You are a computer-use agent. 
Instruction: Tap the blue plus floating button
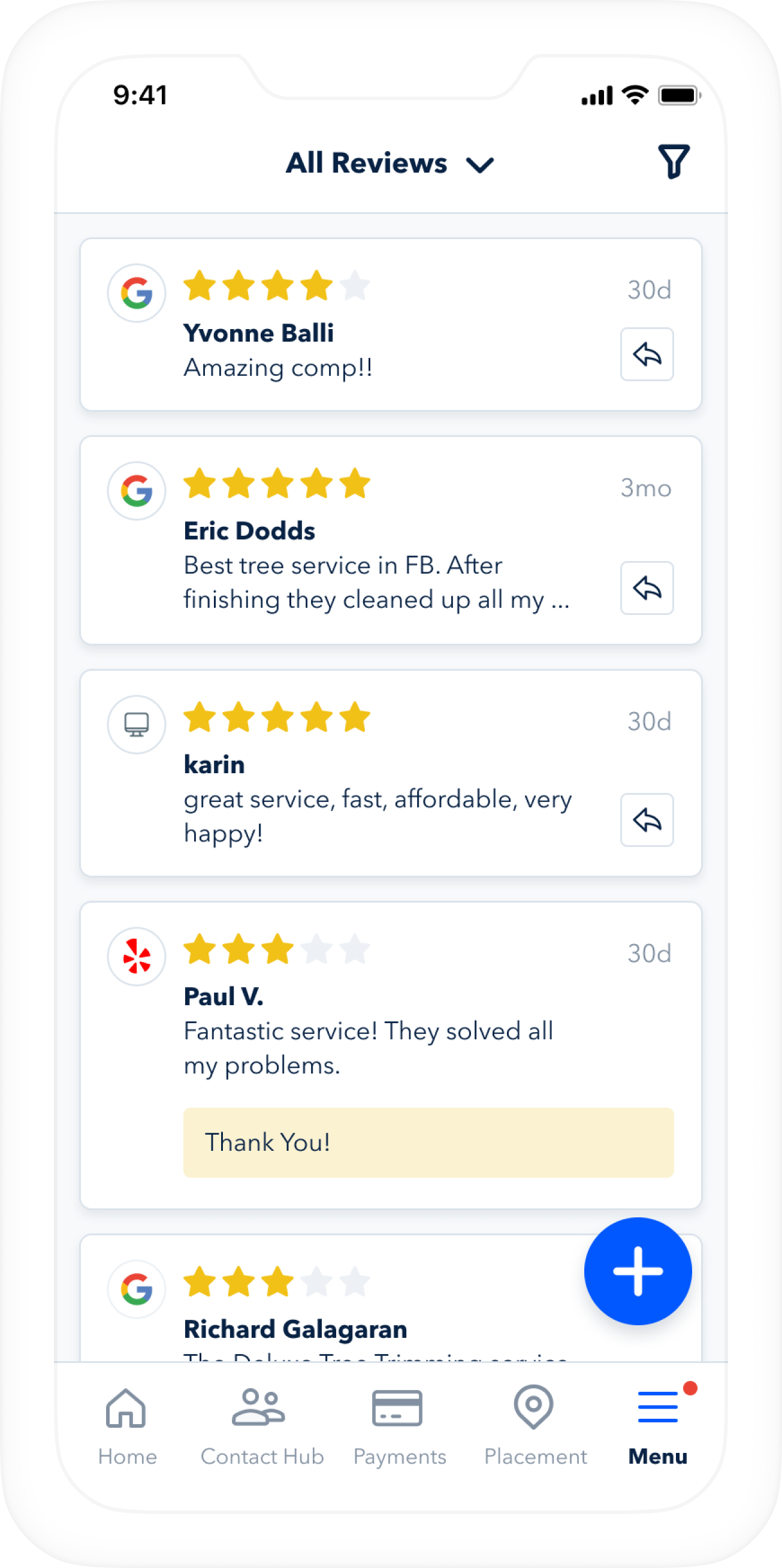637,1271
